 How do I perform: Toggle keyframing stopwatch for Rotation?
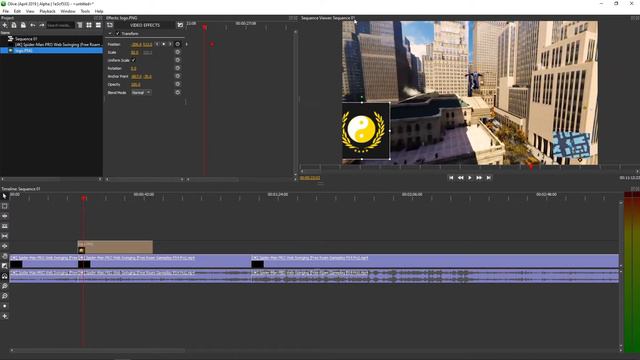(x=178, y=68)
